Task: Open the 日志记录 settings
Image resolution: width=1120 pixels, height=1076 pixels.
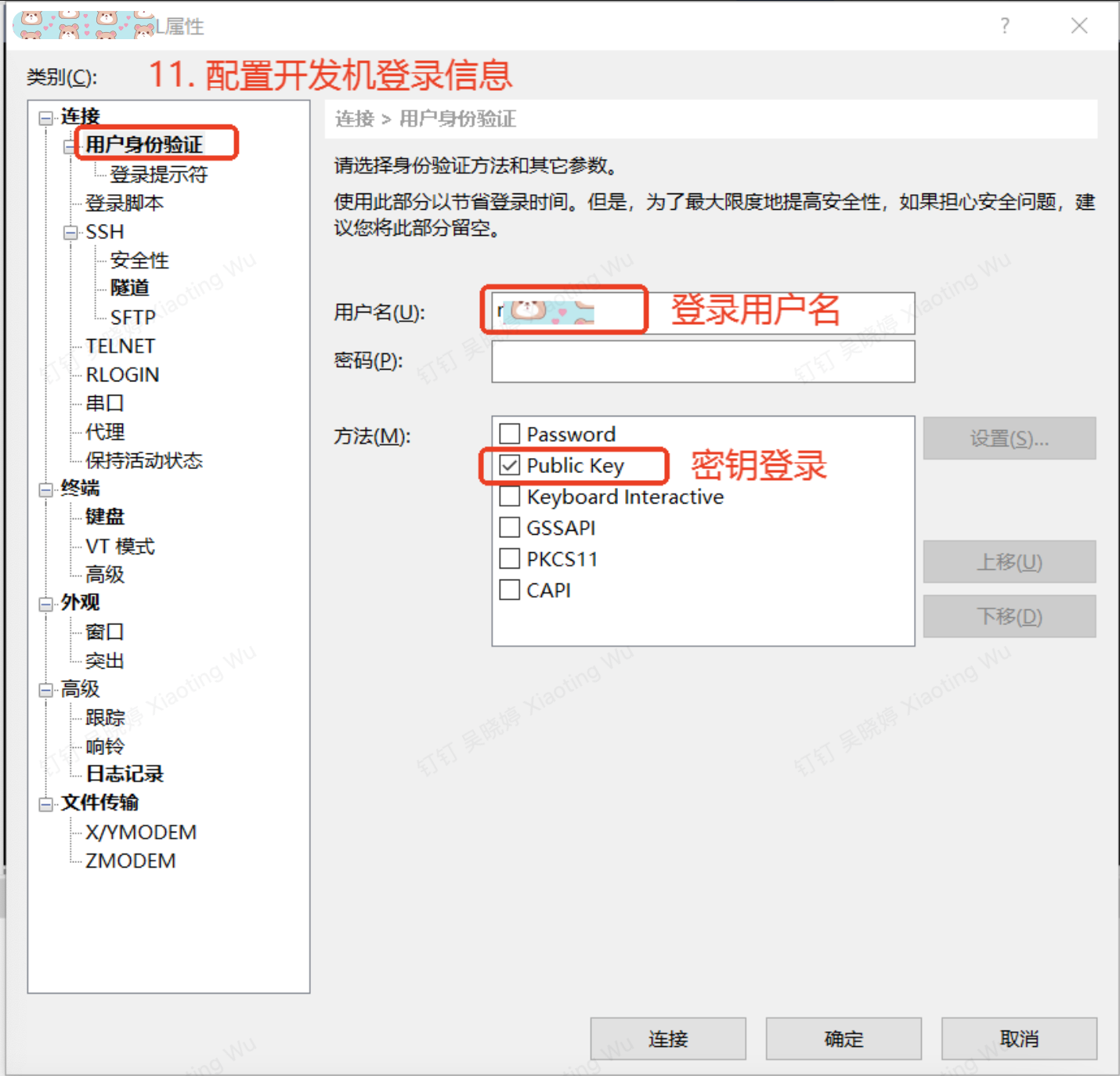Action: (x=125, y=775)
